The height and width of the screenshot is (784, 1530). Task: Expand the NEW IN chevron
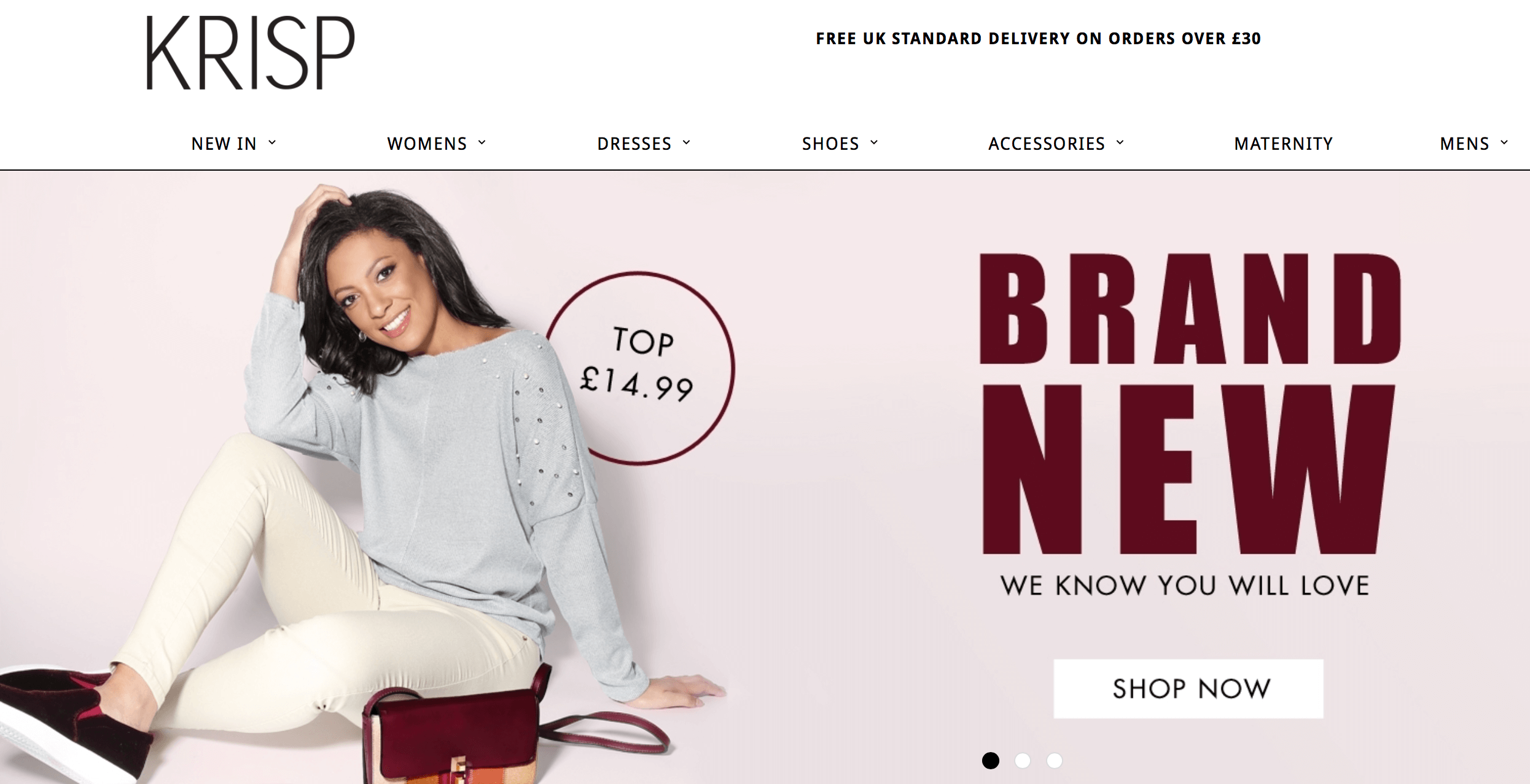[x=272, y=143]
